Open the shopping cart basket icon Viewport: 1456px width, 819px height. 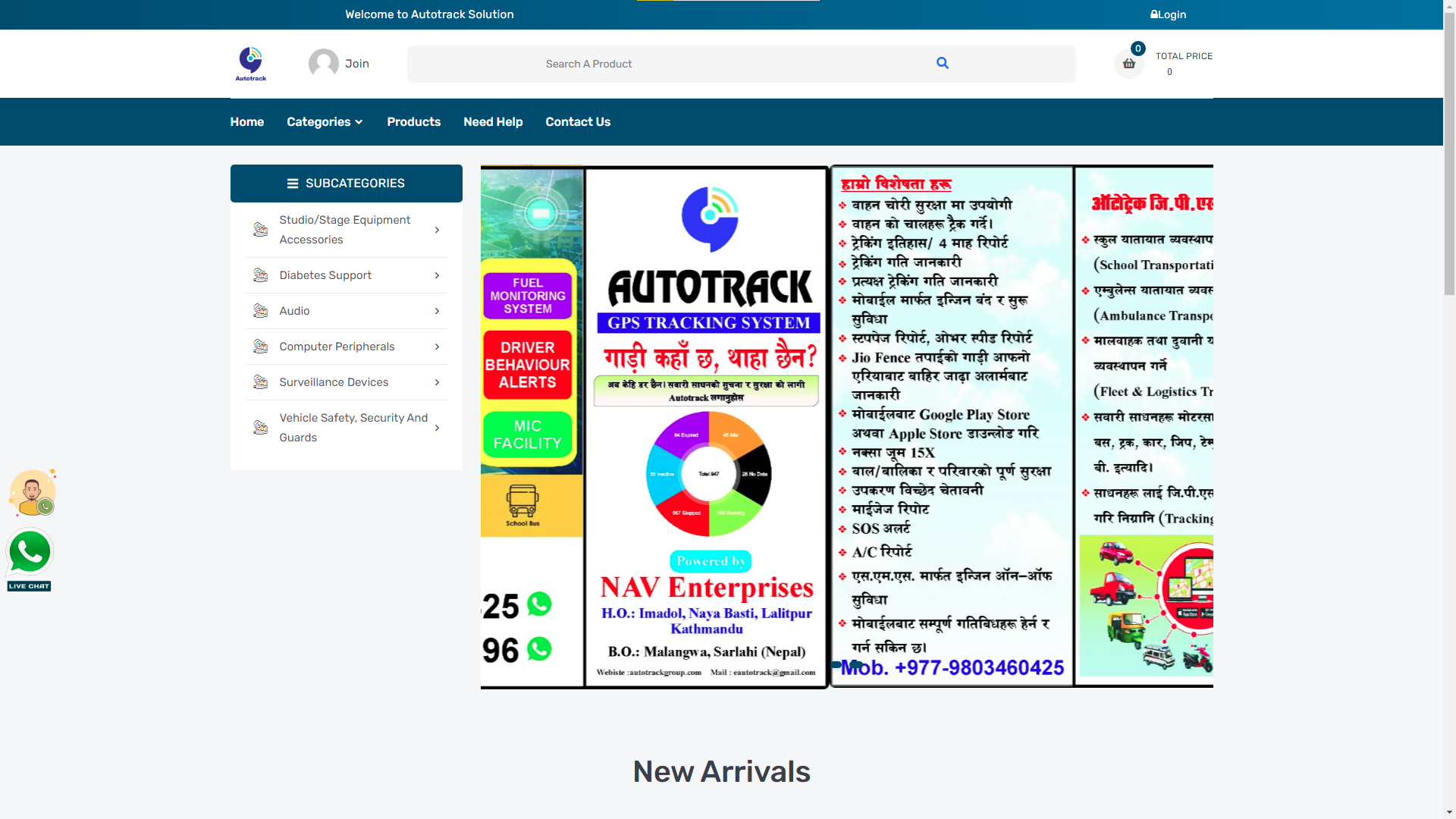pos(1128,64)
